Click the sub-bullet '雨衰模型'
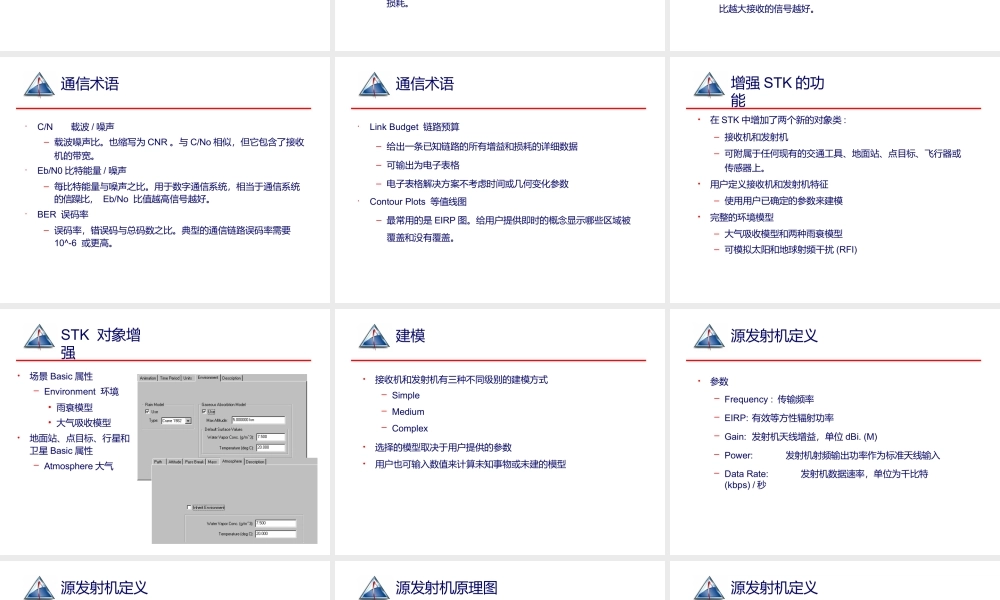The image size is (1000, 600). tap(74, 407)
